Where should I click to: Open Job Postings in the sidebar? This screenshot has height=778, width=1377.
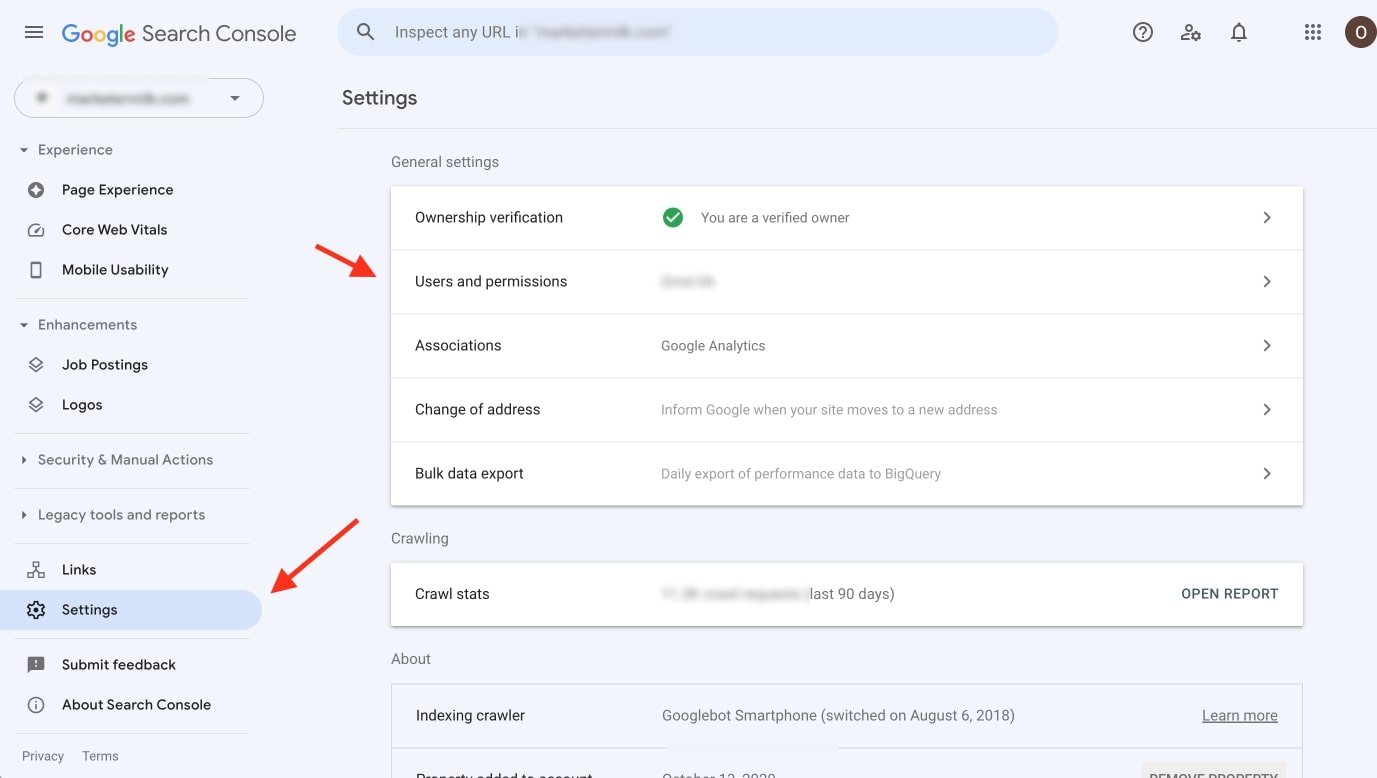(x=104, y=365)
